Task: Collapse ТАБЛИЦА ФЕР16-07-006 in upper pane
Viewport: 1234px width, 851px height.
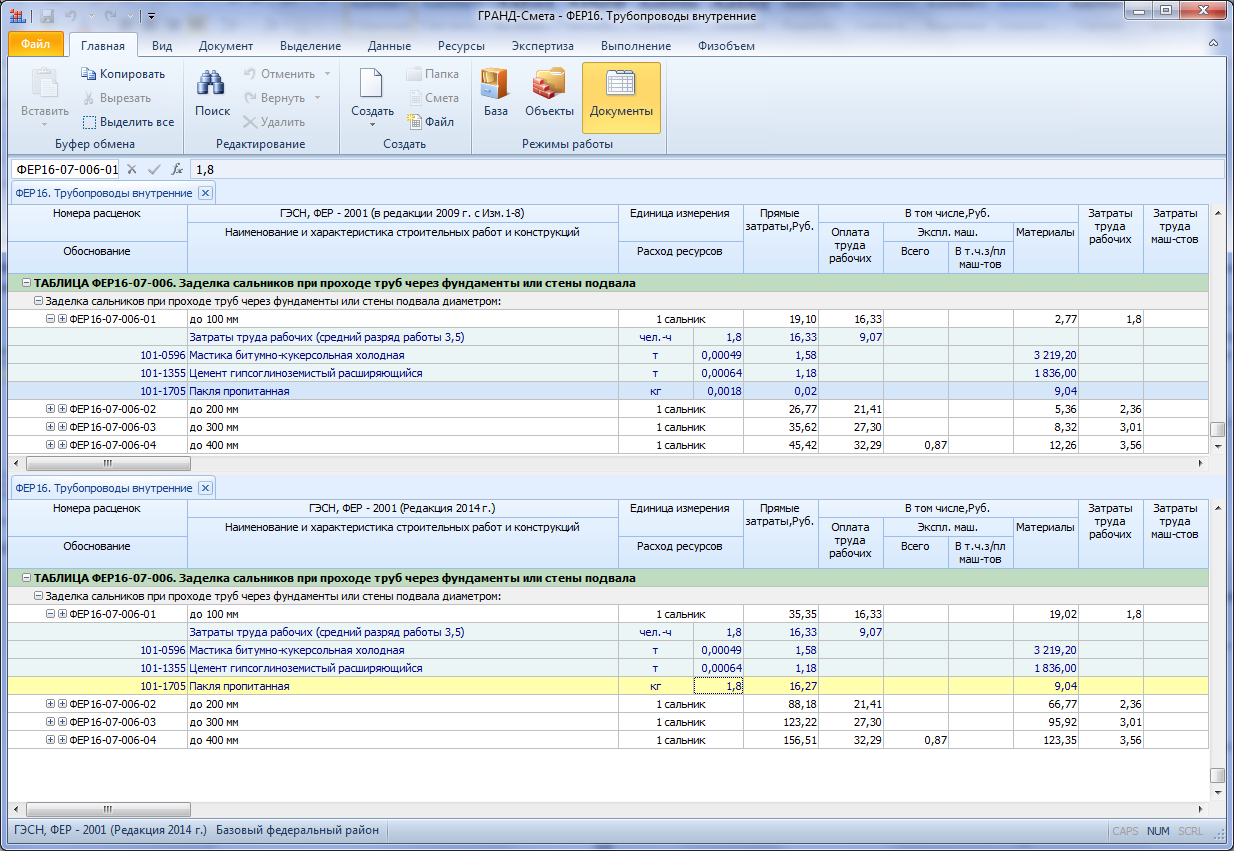Action: (x=27, y=283)
